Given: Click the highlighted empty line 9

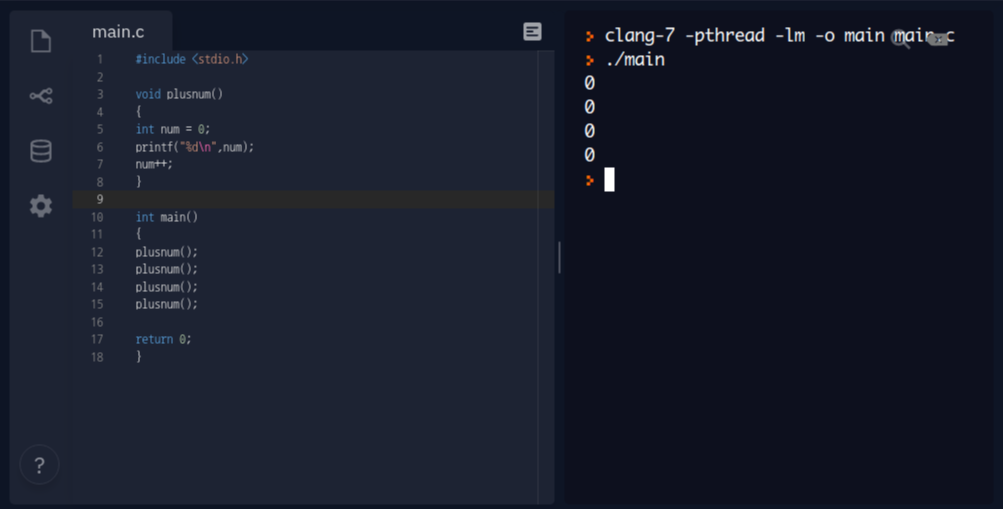Looking at the screenshot, I should 313,200.
